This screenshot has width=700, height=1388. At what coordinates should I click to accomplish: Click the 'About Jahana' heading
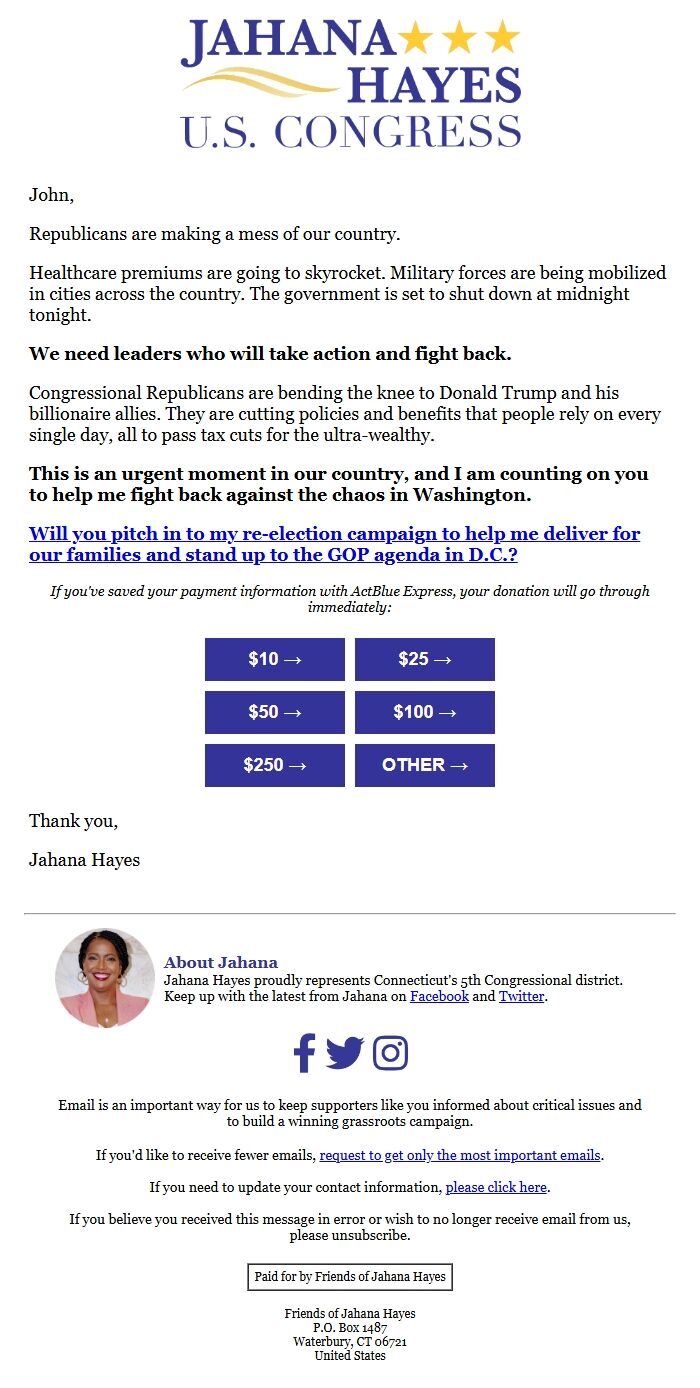click(221, 963)
